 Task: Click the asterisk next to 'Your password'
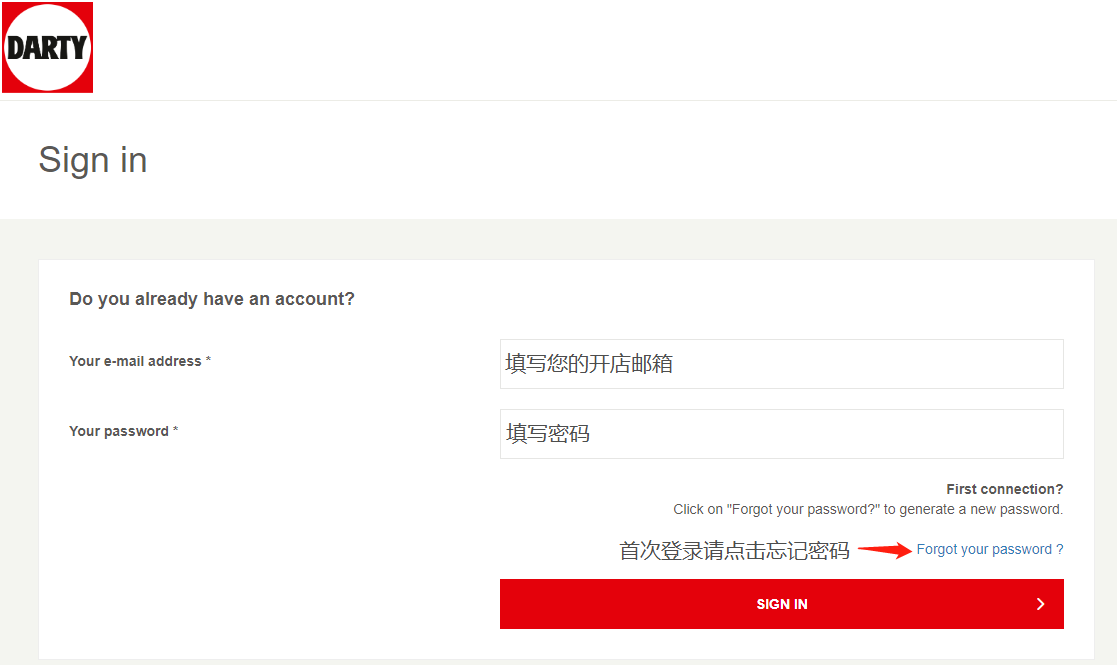[175, 431]
